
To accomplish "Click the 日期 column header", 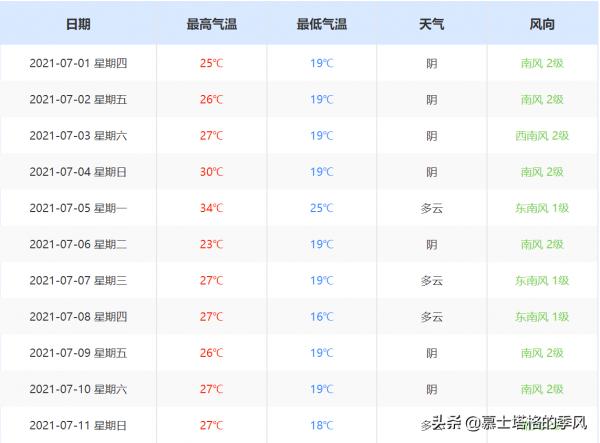I will click(x=78, y=24).
